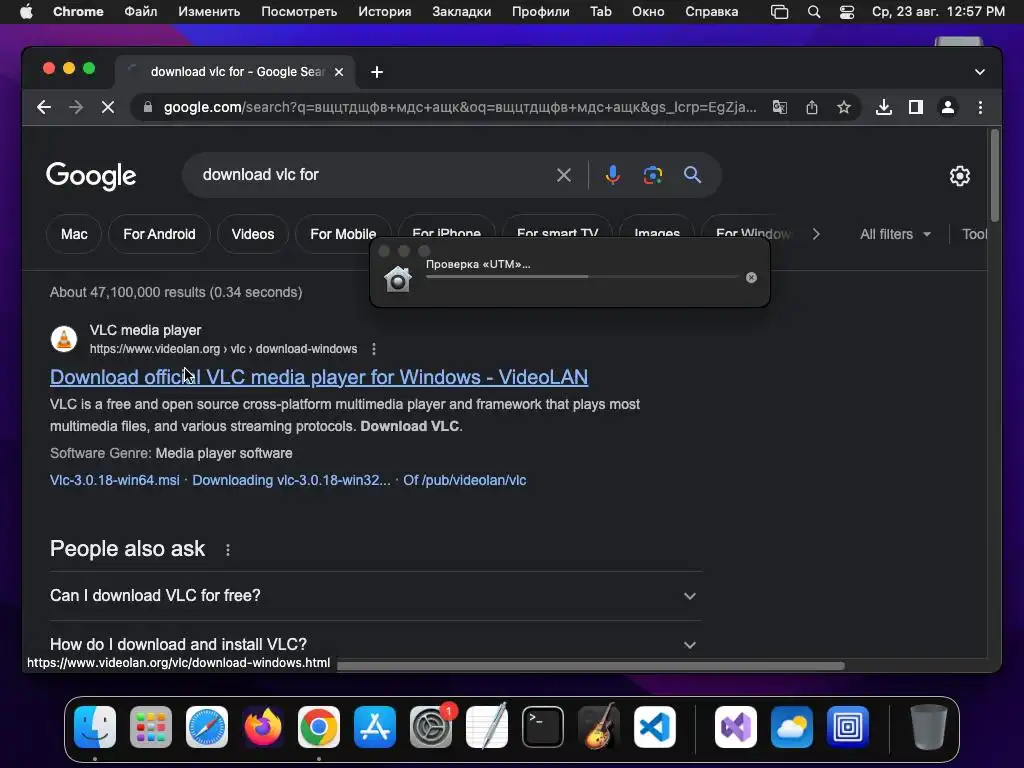
Task: Launch Safari from the Dock
Action: click(207, 727)
